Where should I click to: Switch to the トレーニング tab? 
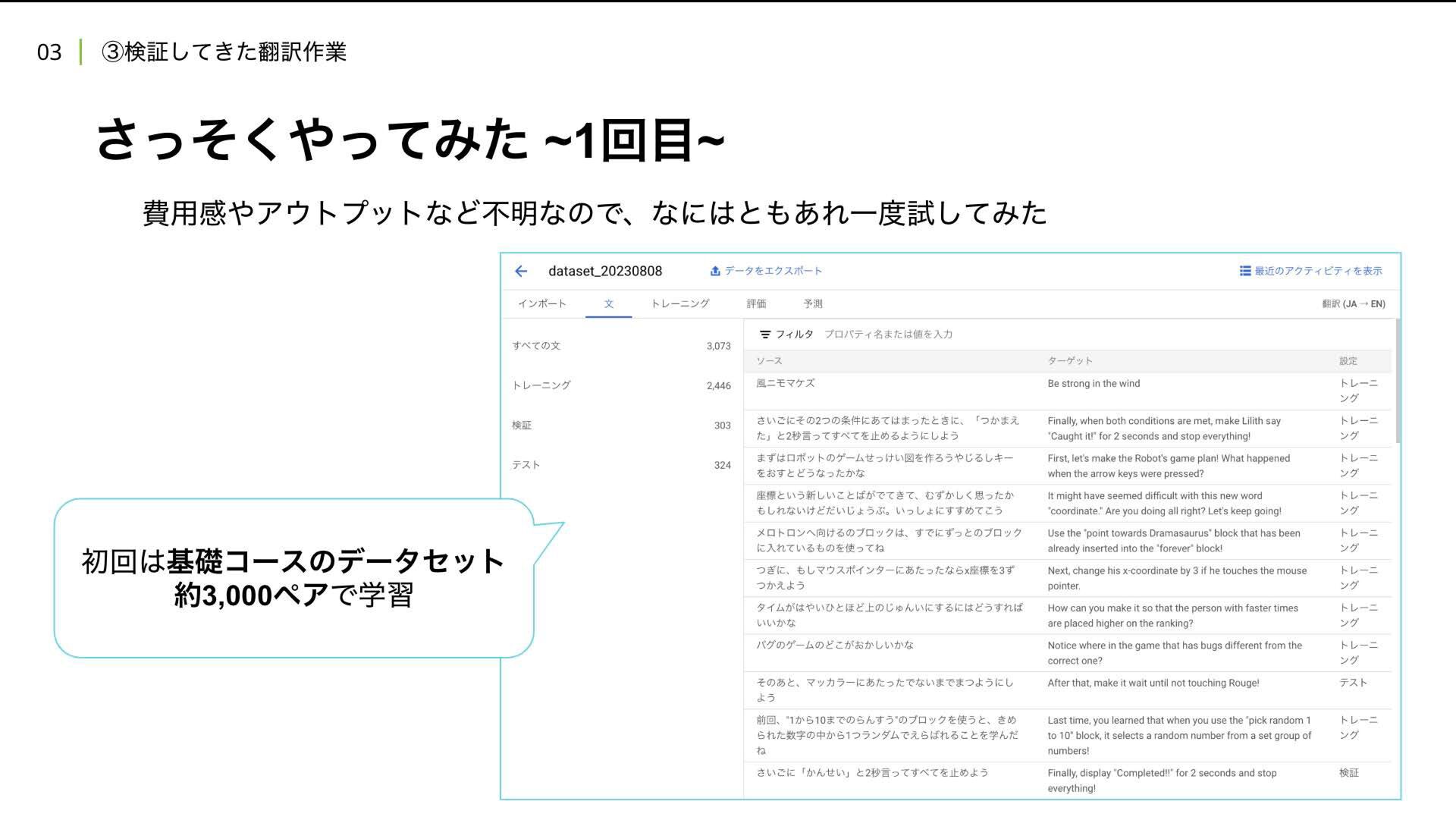[679, 304]
